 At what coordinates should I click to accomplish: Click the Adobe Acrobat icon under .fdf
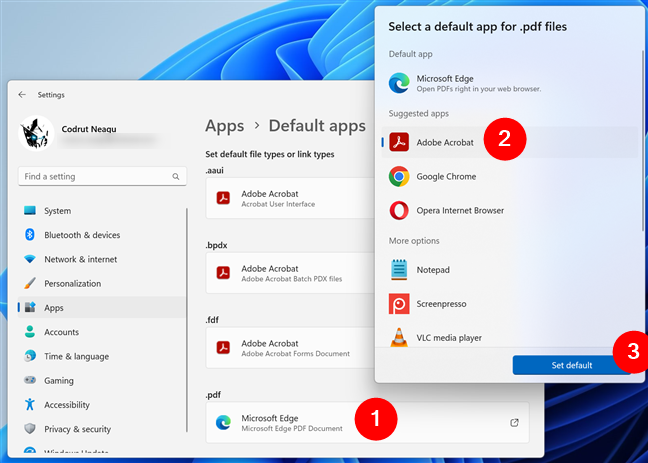pyautogui.click(x=224, y=348)
